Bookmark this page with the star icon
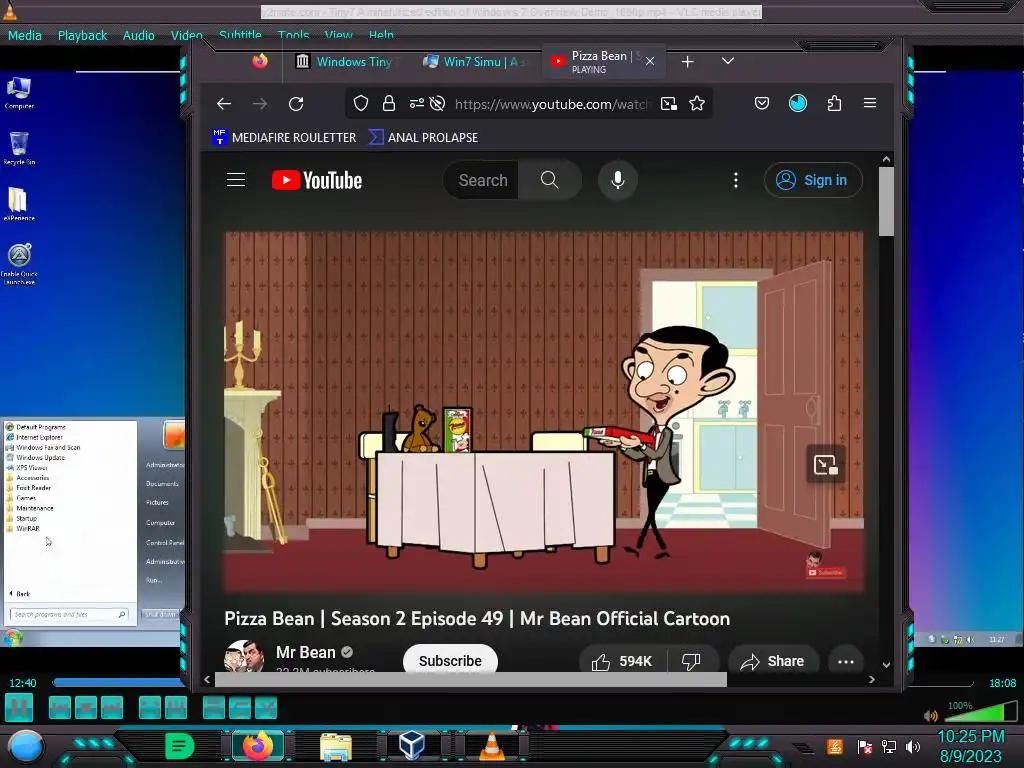1024x768 pixels. coord(697,103)
